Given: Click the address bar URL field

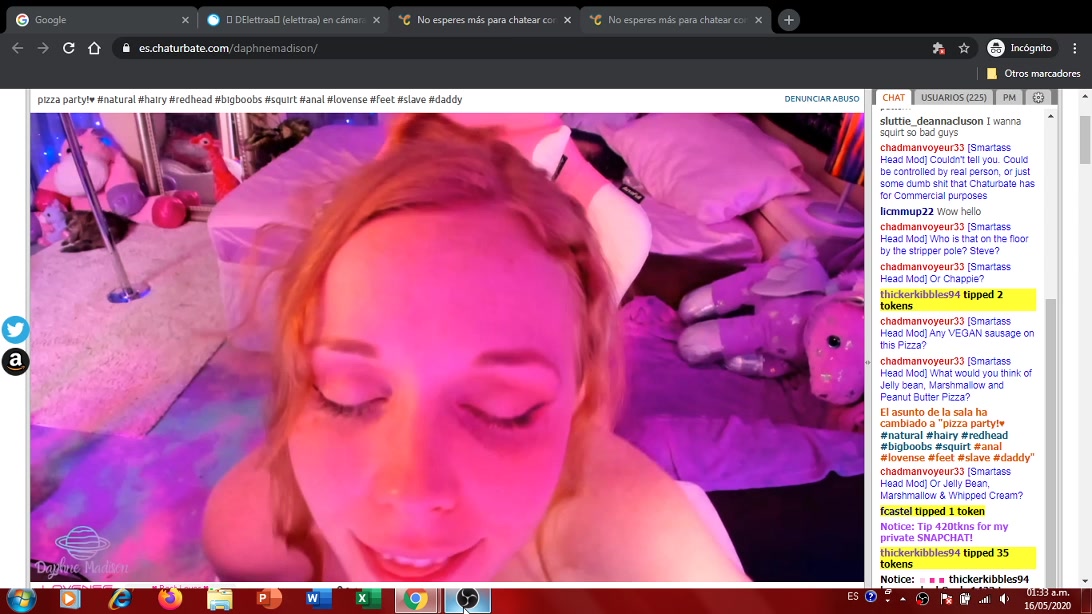Looking at the screenshot, I should tap(500, 48).
